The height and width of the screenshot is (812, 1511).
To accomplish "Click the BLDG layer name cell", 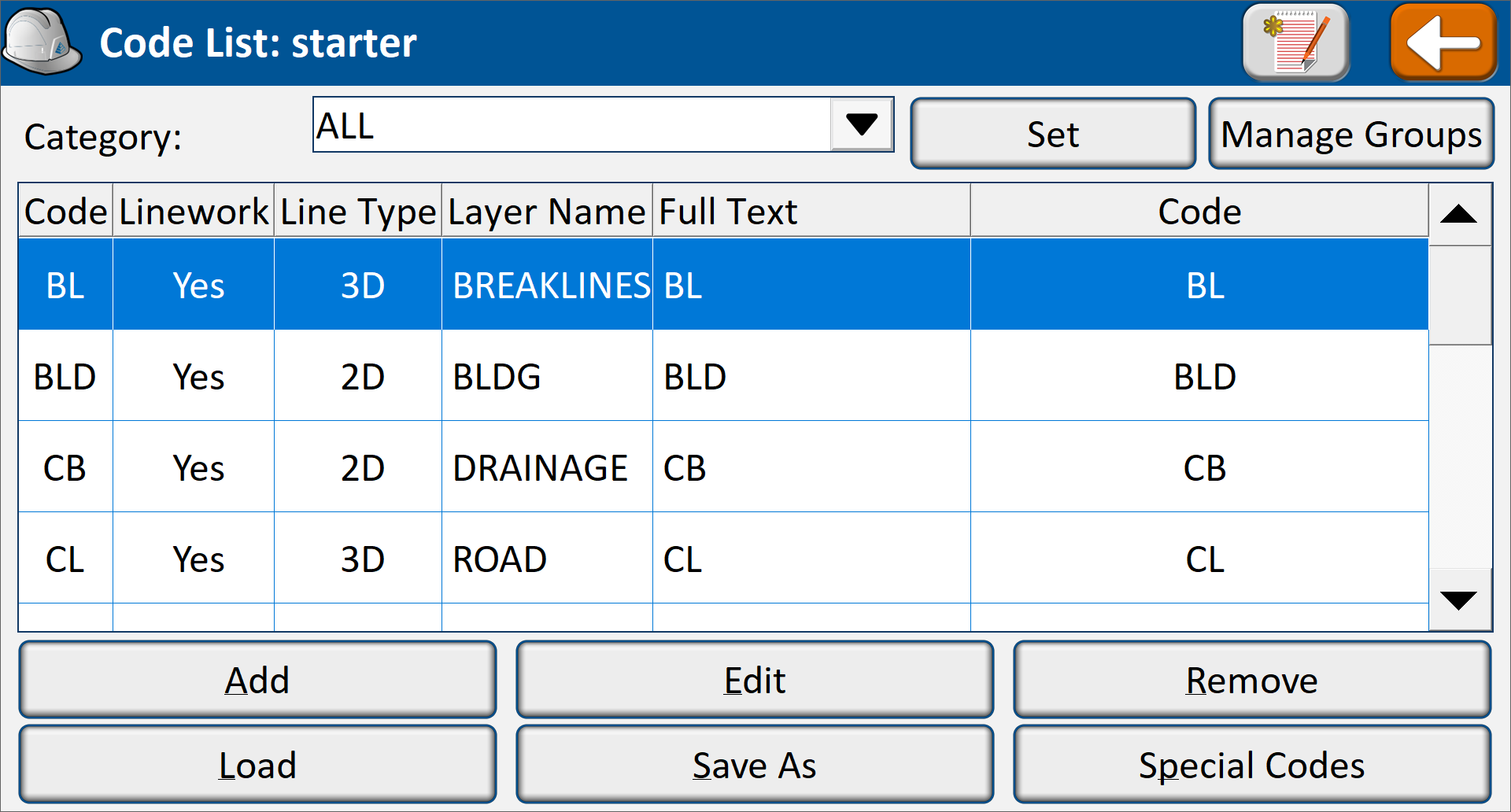I will point(547,376).
